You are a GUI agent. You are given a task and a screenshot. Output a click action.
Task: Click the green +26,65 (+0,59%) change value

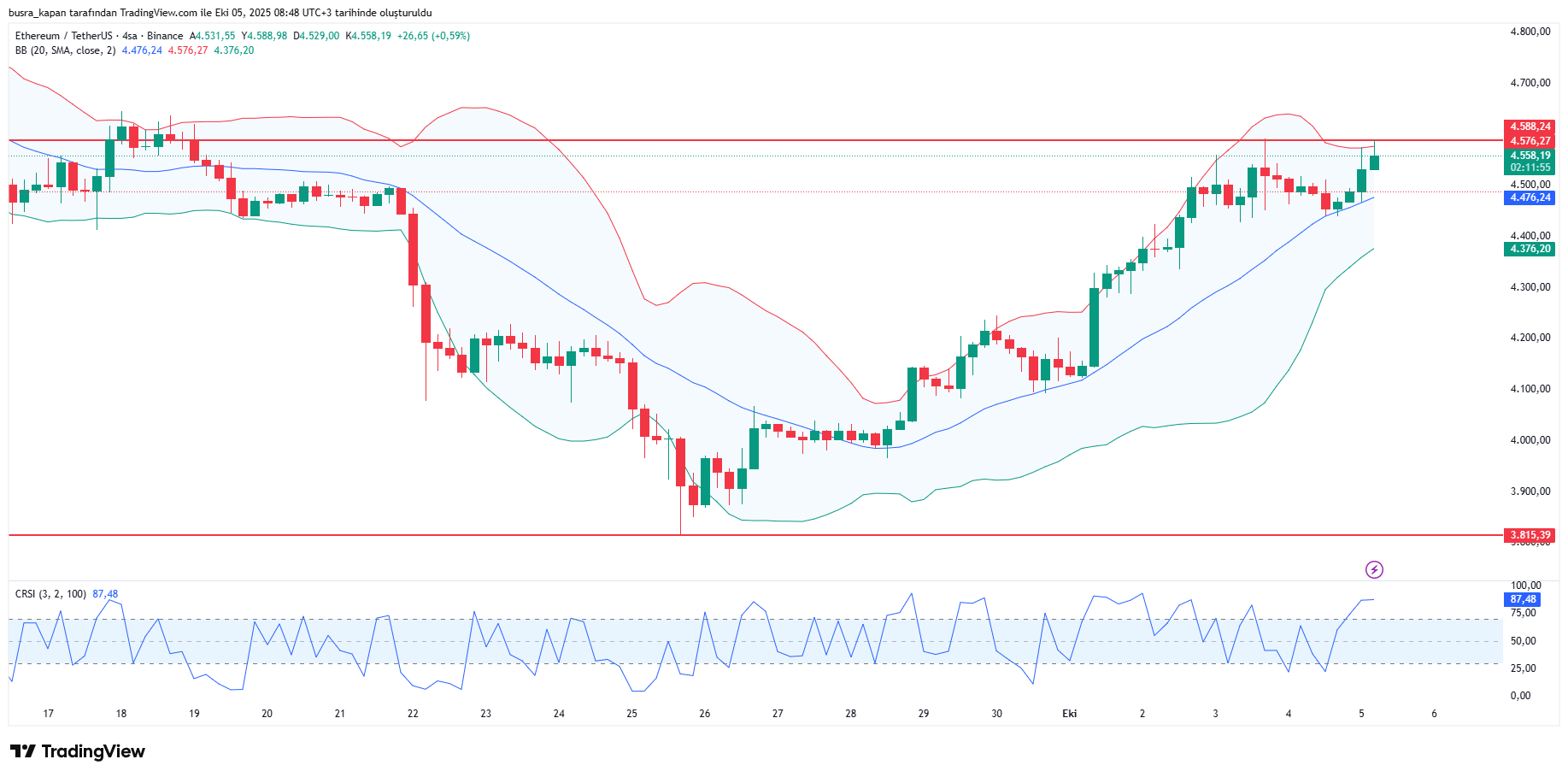(433, 36)
